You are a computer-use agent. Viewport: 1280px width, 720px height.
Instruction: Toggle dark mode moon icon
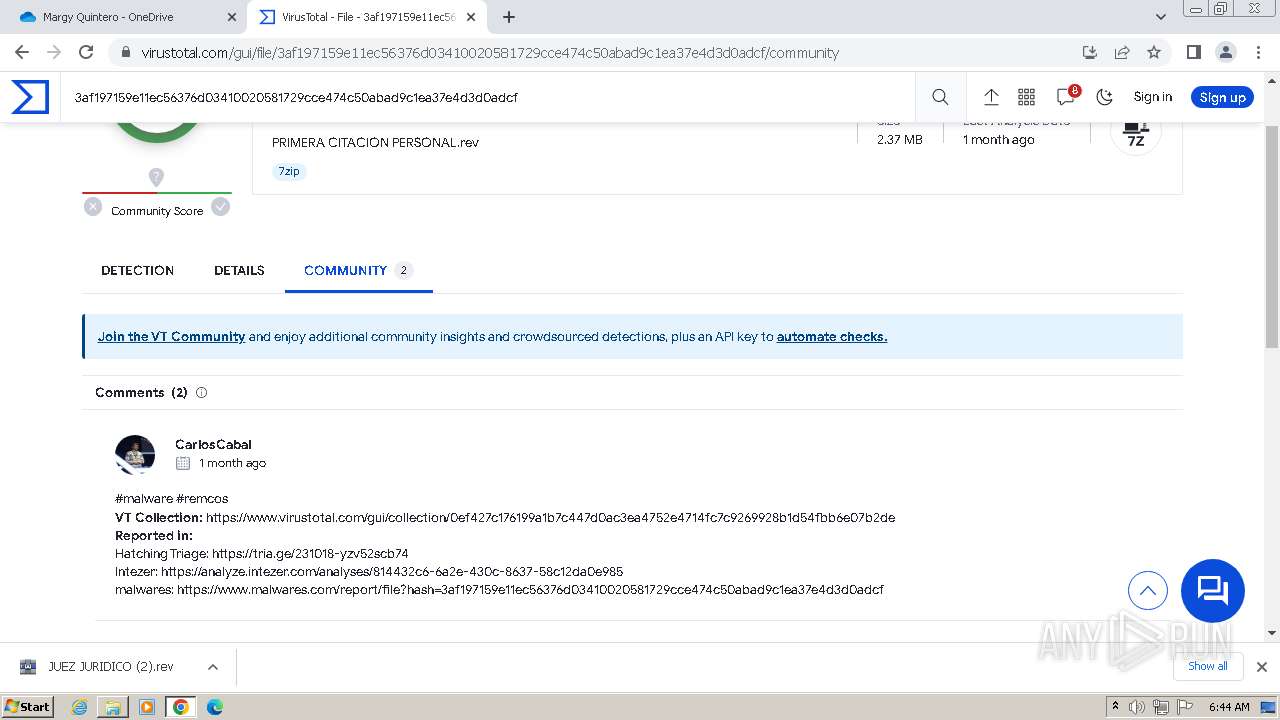click(x=1104, y=97)
